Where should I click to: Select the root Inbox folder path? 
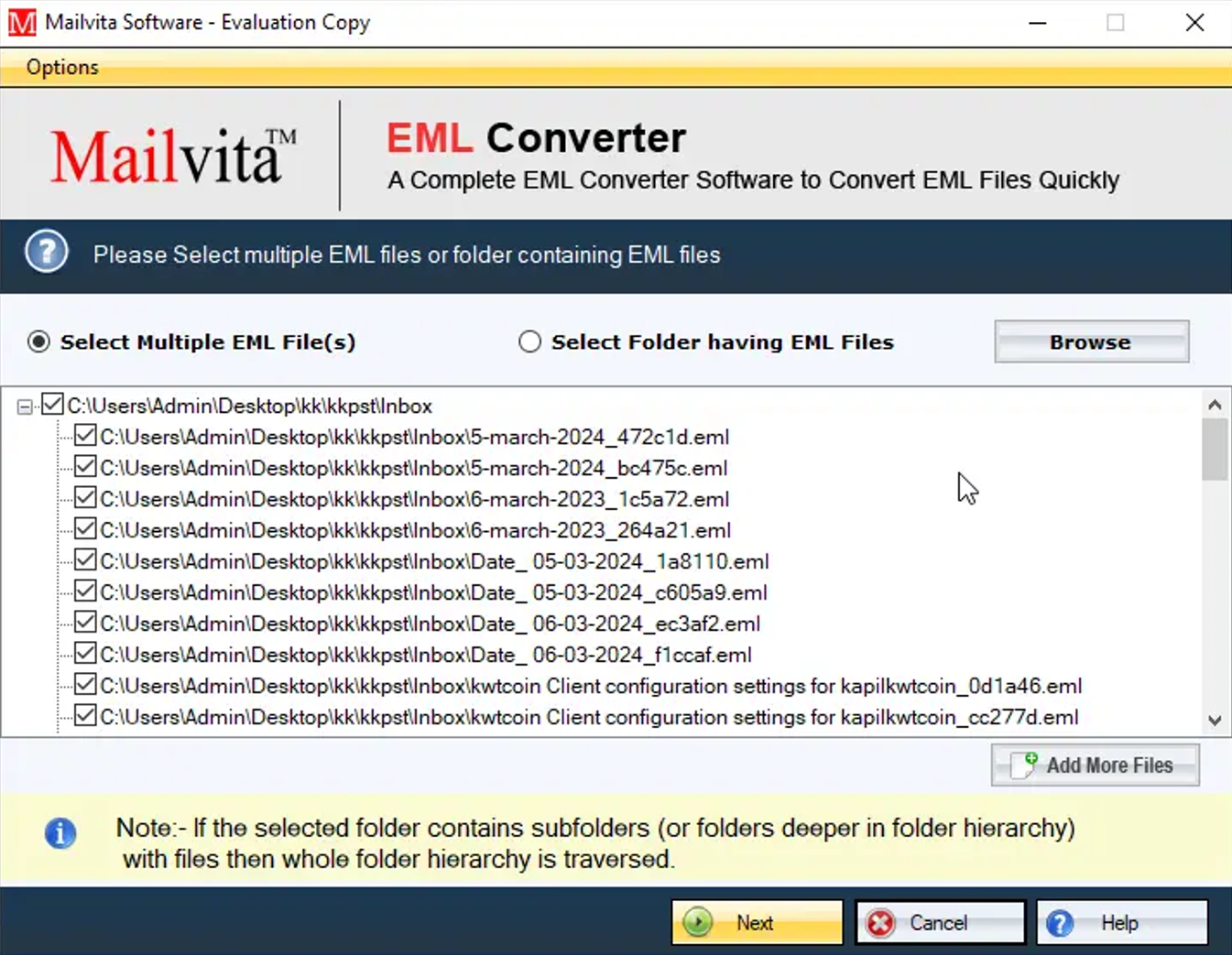[x=250, y=406]
